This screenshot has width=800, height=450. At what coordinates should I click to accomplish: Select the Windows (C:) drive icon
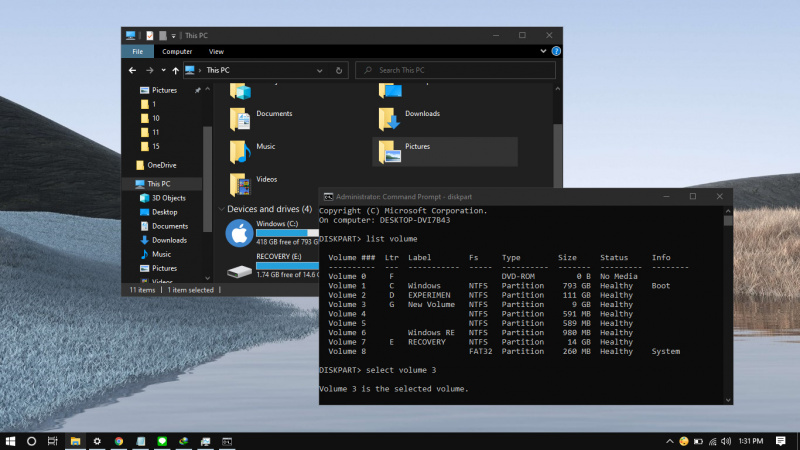click(239, 233)
